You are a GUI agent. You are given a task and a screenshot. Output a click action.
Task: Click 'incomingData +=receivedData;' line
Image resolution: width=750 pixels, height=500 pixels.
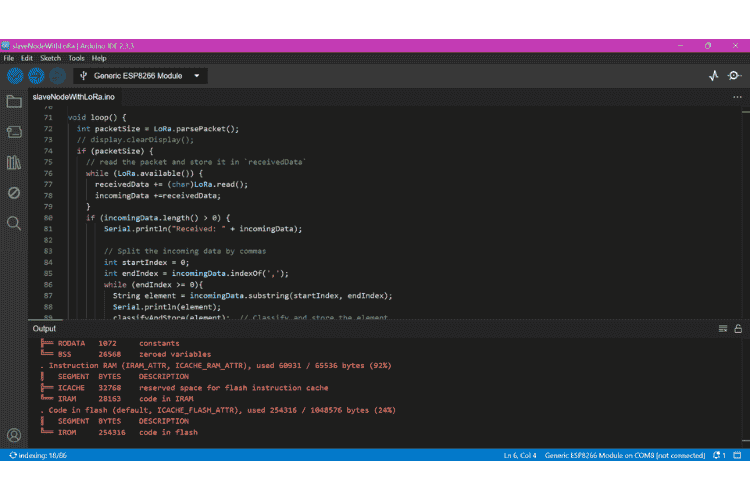click(x=158, y=196)
